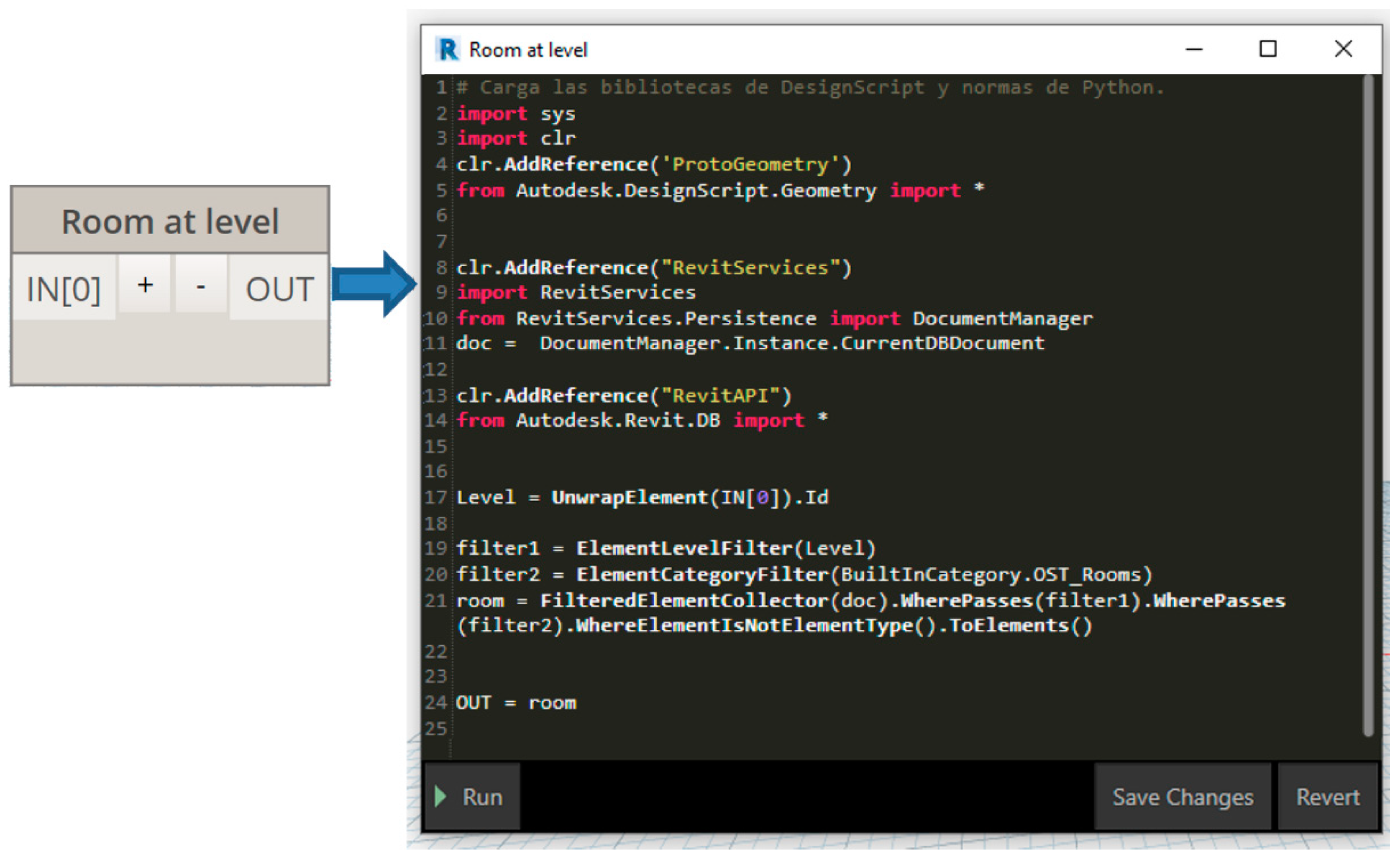Screen dimensions: 1400x860
Task: Click line number 21 in the gutter
Action: pyautogui.click(x=435, y=601)
